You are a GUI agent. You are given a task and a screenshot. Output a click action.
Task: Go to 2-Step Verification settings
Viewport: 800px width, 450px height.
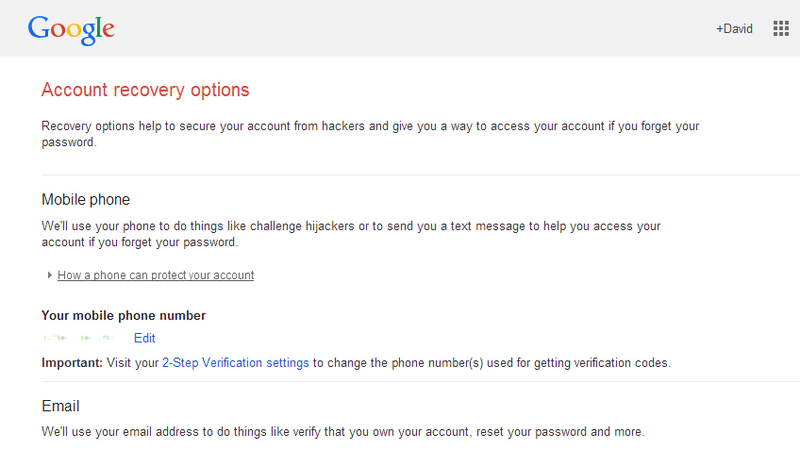pyautogui.click(x=236, y=363)
